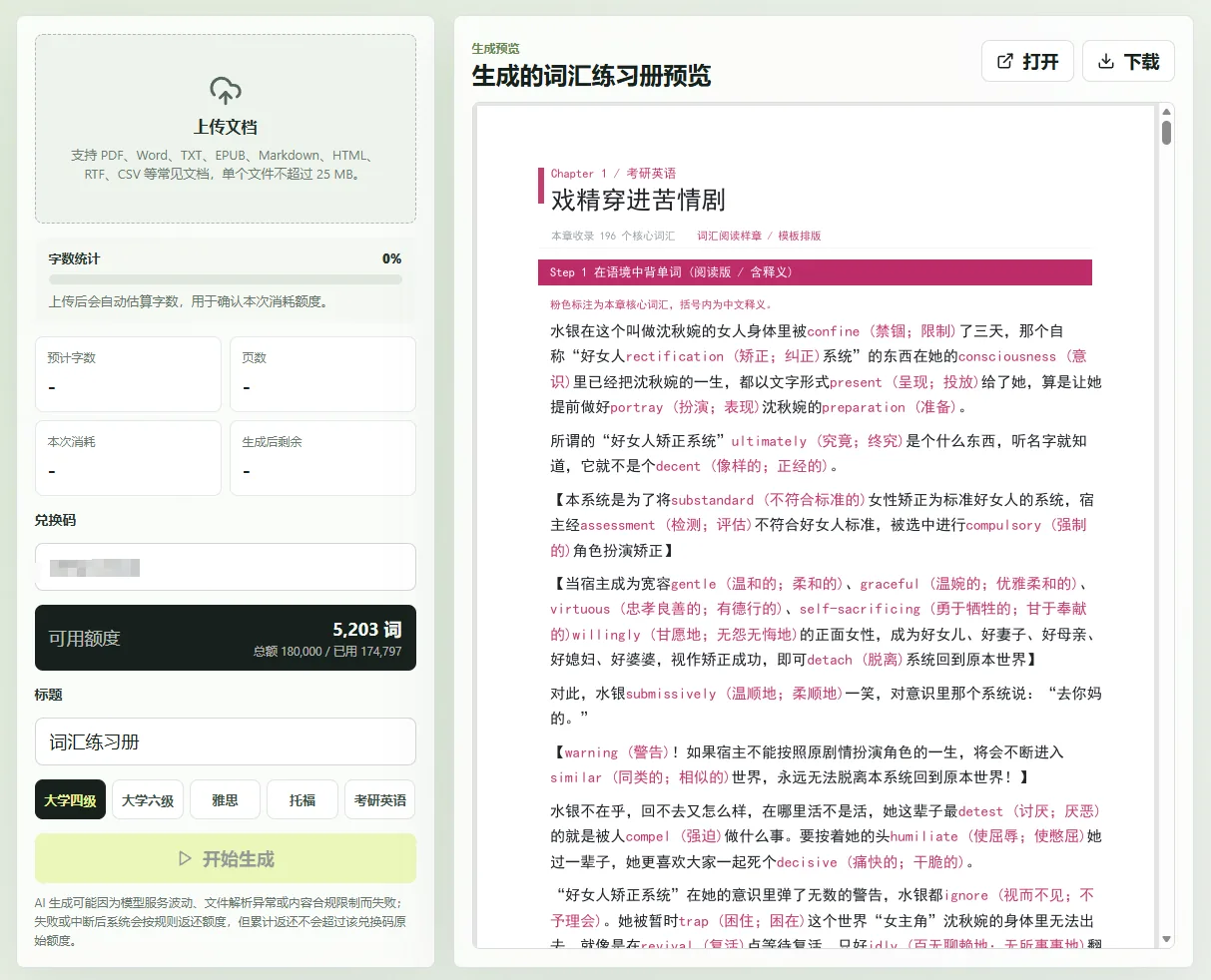Click the highlighted word humiliate

point(924,836)
